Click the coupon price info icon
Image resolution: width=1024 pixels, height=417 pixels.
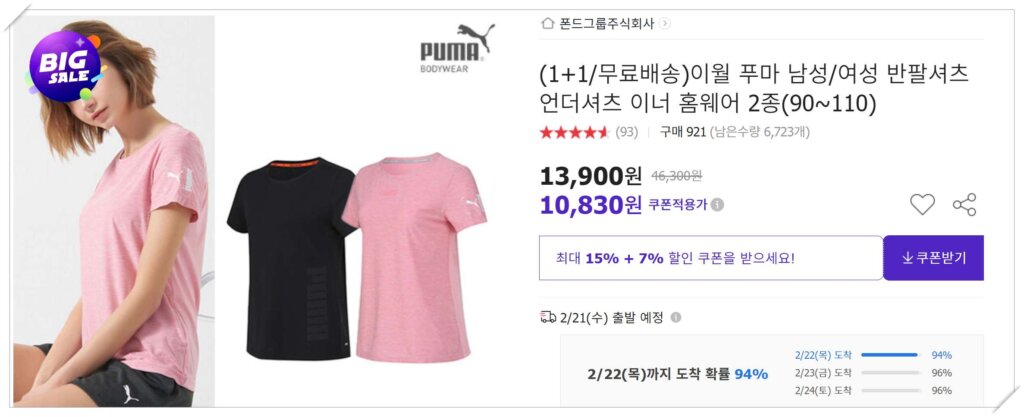pos(717,205)
